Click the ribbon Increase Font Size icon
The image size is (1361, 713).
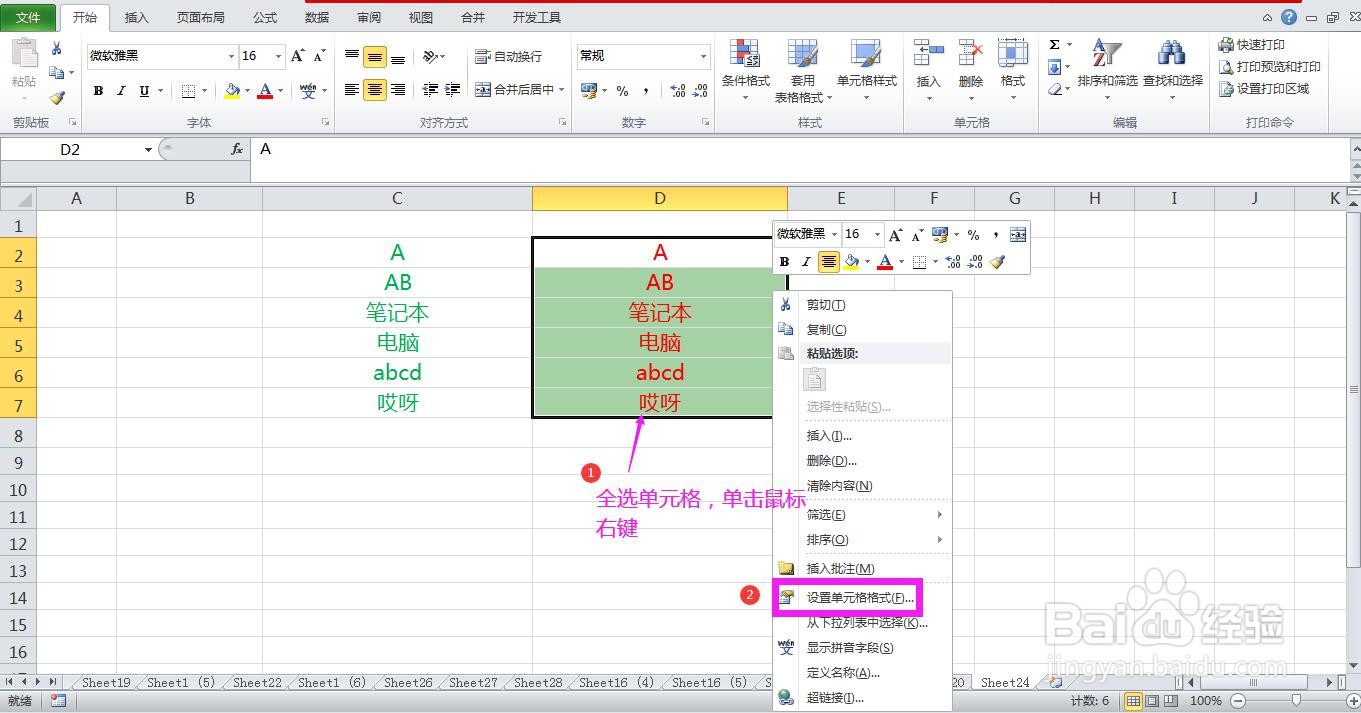298,56
